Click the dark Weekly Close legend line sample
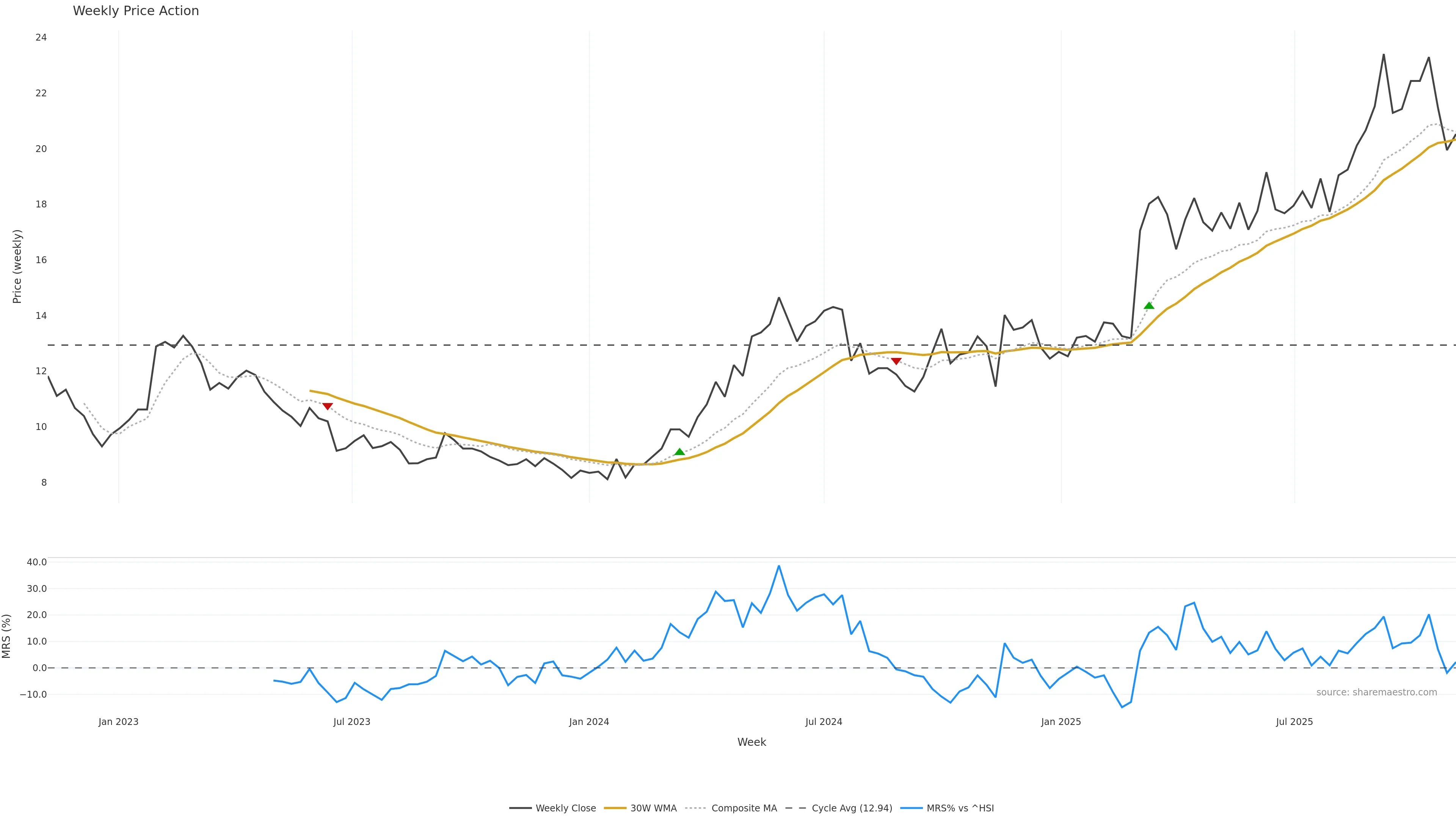 [520, 808]
